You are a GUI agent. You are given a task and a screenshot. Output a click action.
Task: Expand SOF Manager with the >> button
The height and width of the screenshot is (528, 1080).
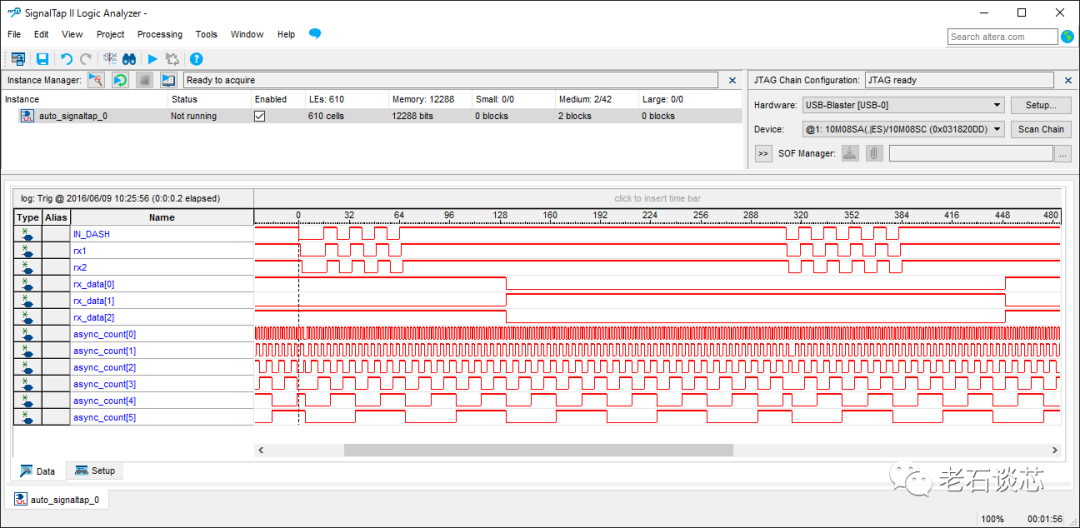[763, 154]
